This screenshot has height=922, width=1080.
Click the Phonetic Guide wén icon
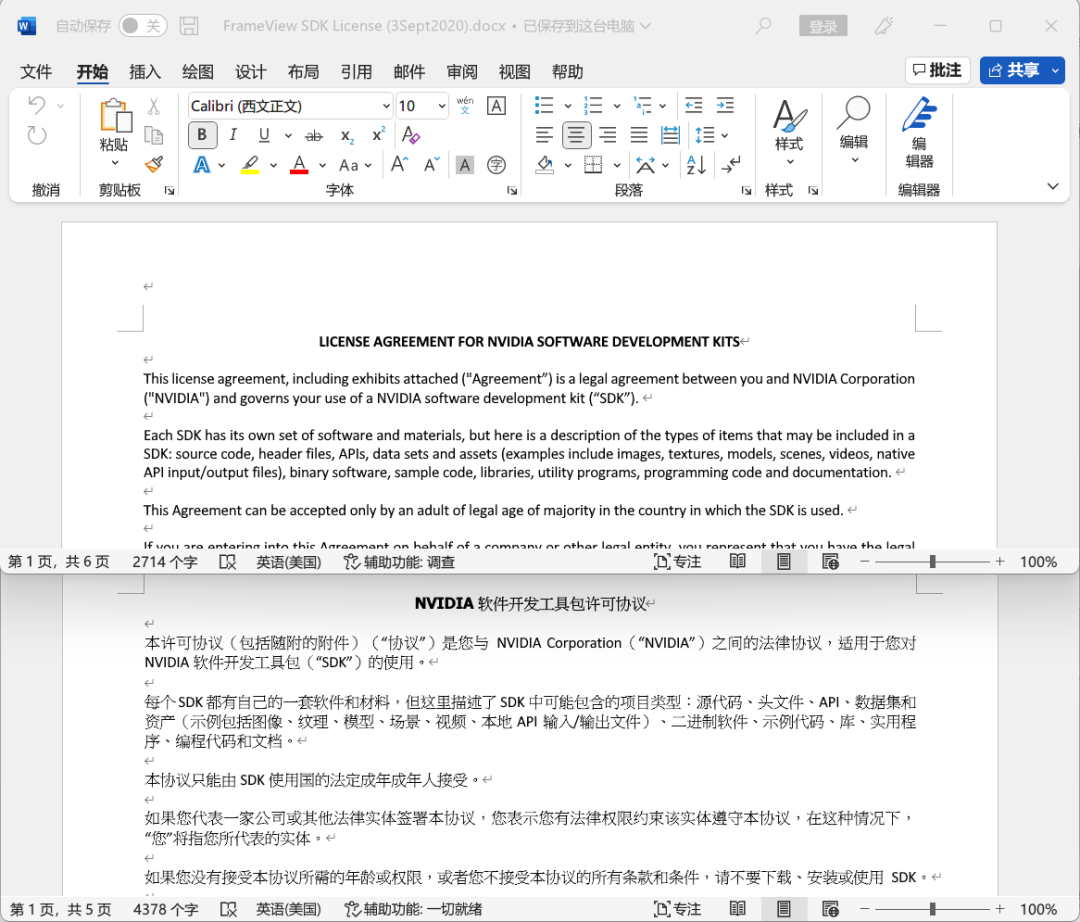[465, 105]
